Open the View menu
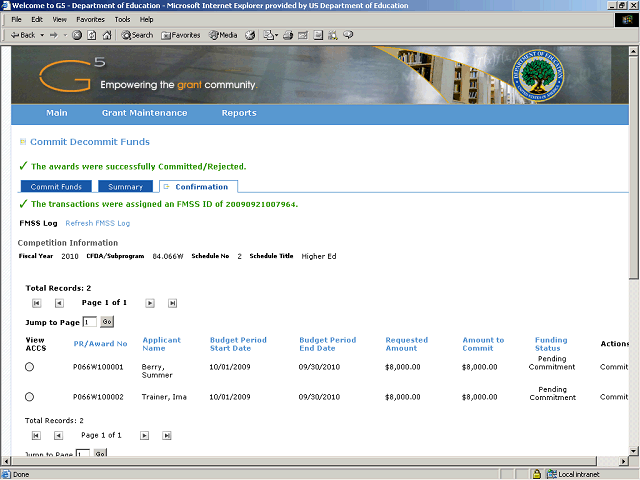 [x=59, y=19]
